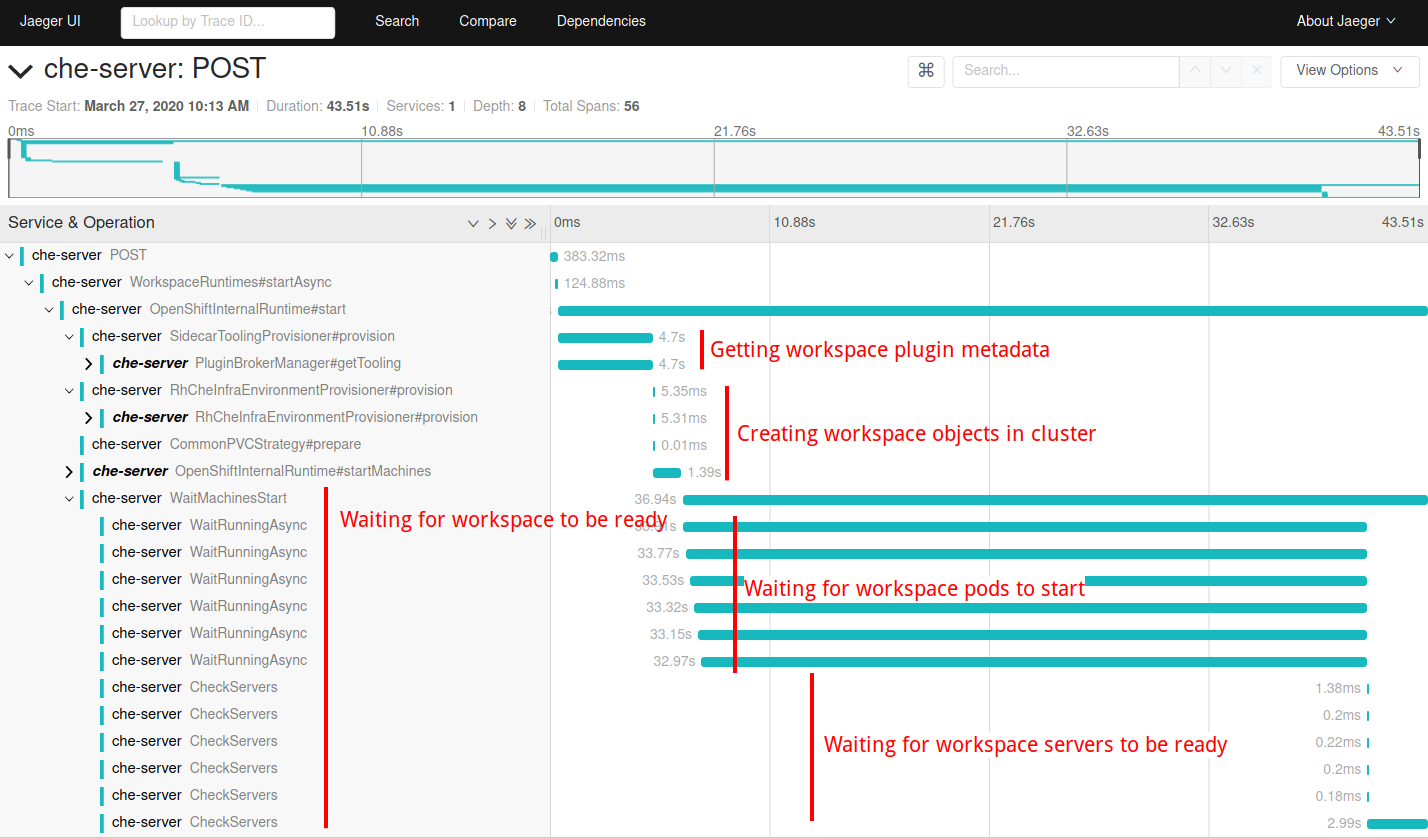Click the keyboard shortcuts command icon
Image resolution: width=1428 pixels, height=838 pixels.
(x=926, y=71)
